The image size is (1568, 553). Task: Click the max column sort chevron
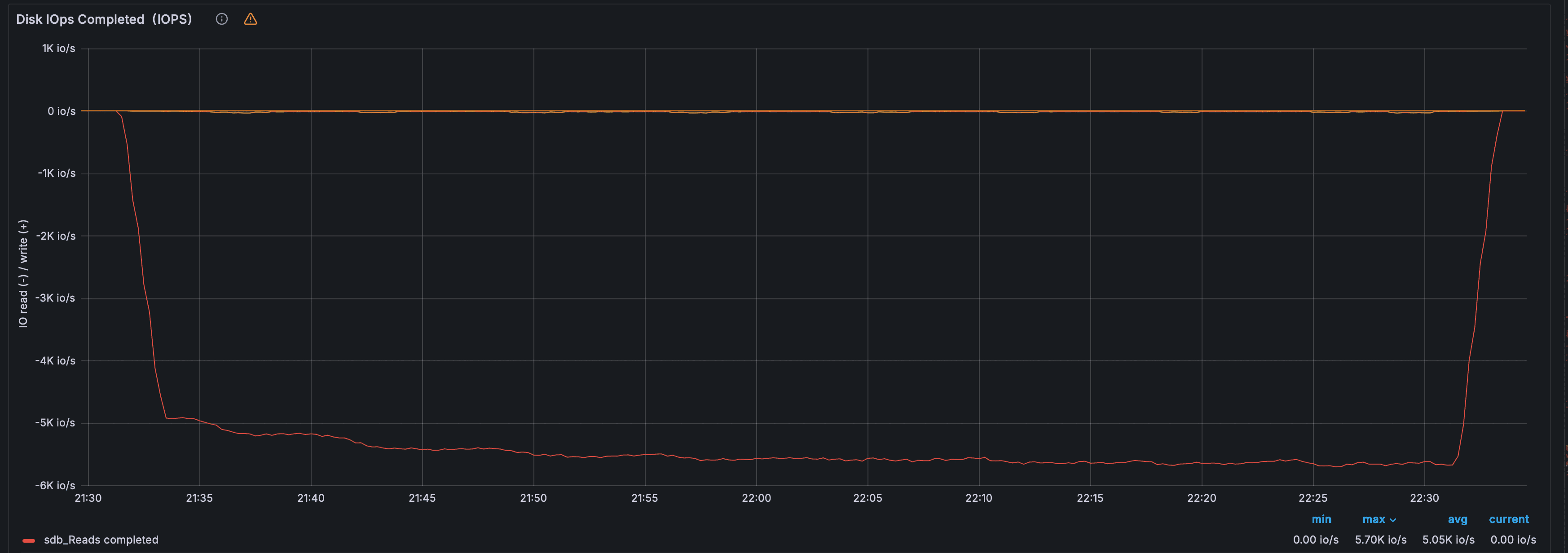1393,520
